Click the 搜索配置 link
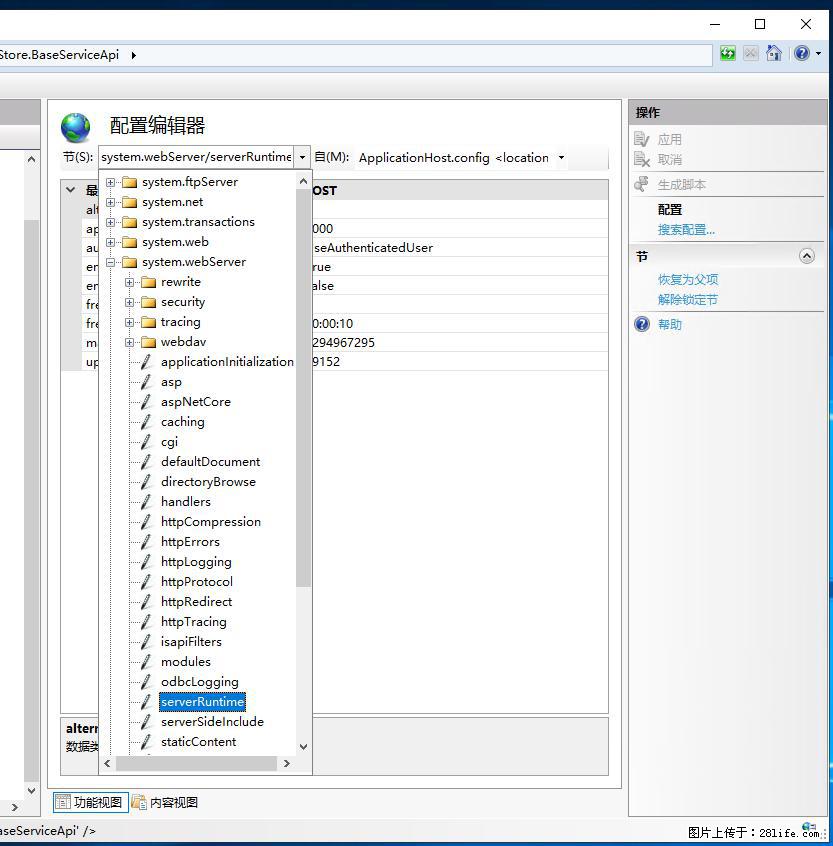This screenshot has height=846, width=833. click(x=686, y=230)
